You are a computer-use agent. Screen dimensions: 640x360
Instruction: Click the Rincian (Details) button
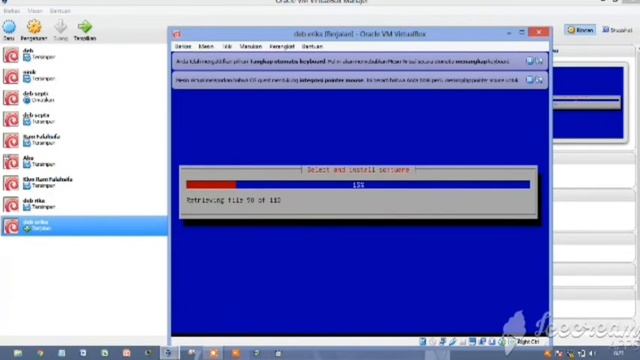[x=580, y=30]
